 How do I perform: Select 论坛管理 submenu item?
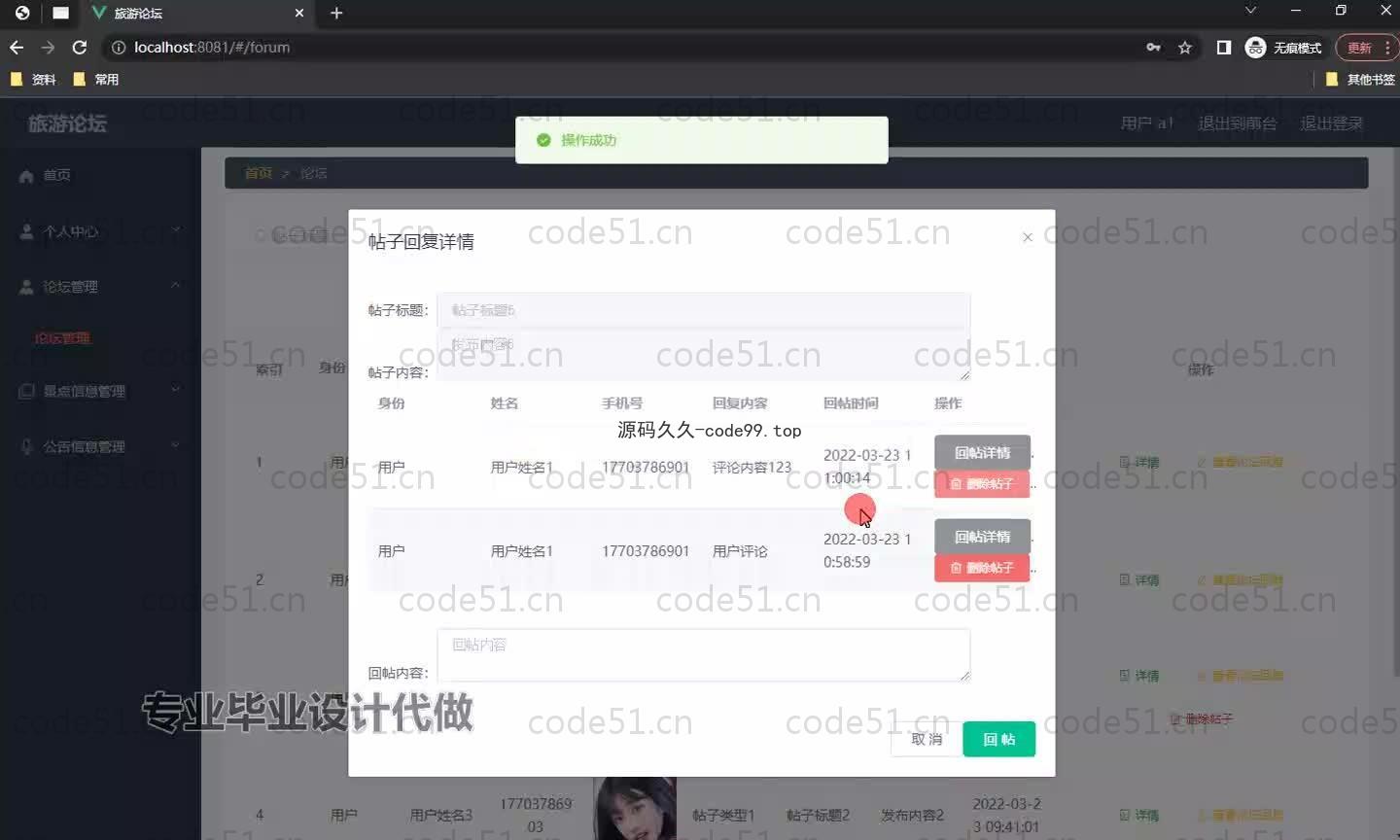[62, 338]
